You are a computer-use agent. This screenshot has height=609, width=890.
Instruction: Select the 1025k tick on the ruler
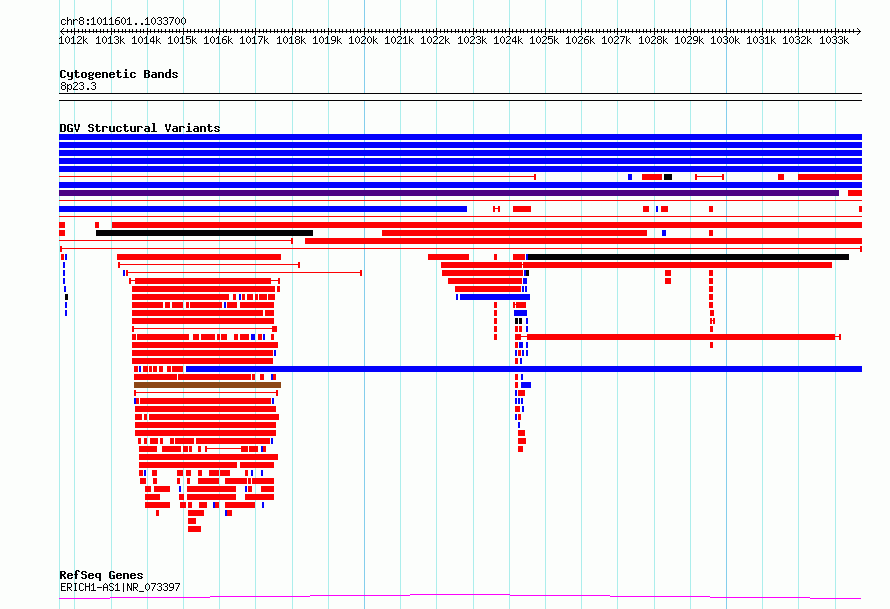(544, 40)
